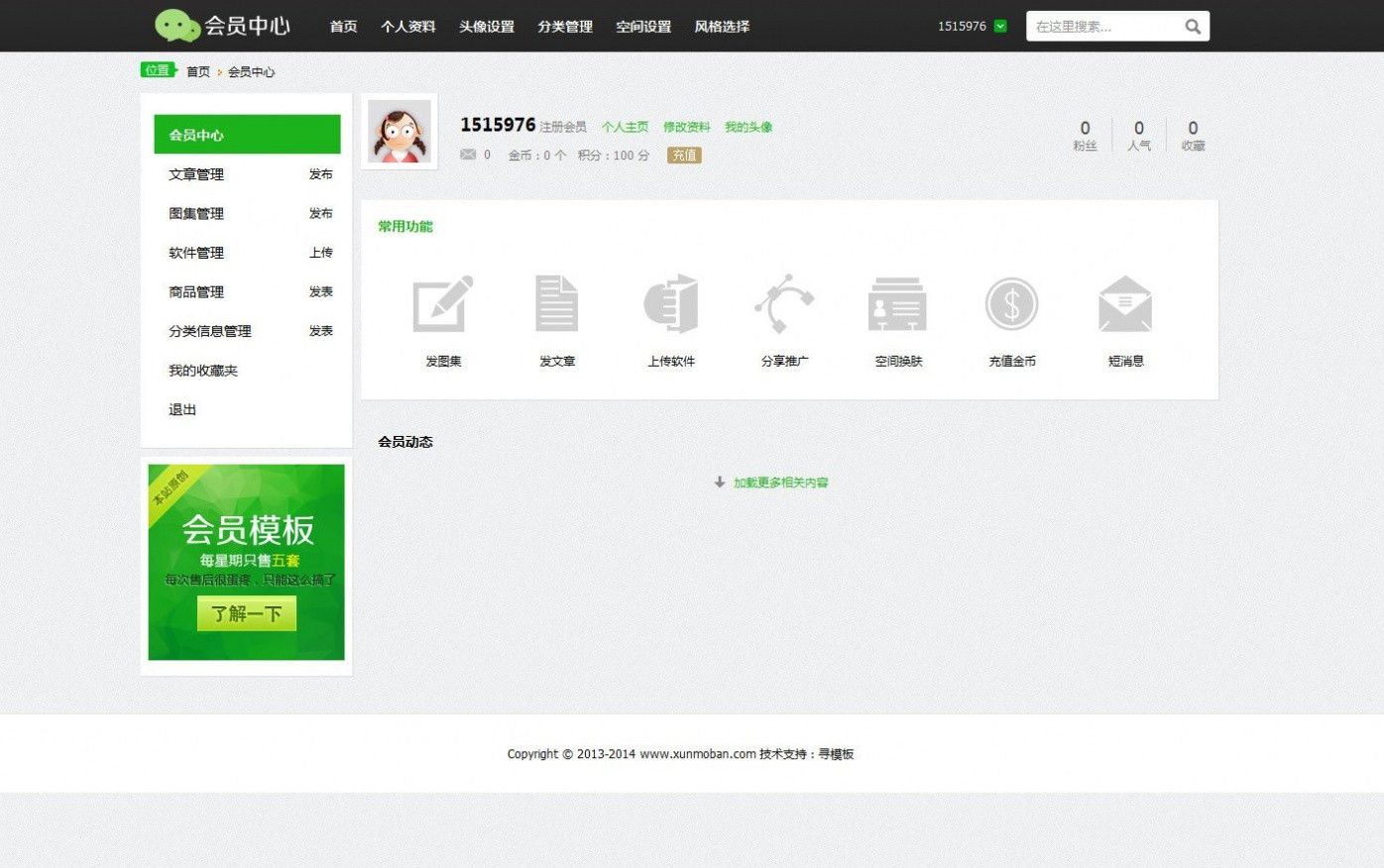Open 图集管理 in the sidebar
The width and height of the screenshot is (1384, 868).
196,213
